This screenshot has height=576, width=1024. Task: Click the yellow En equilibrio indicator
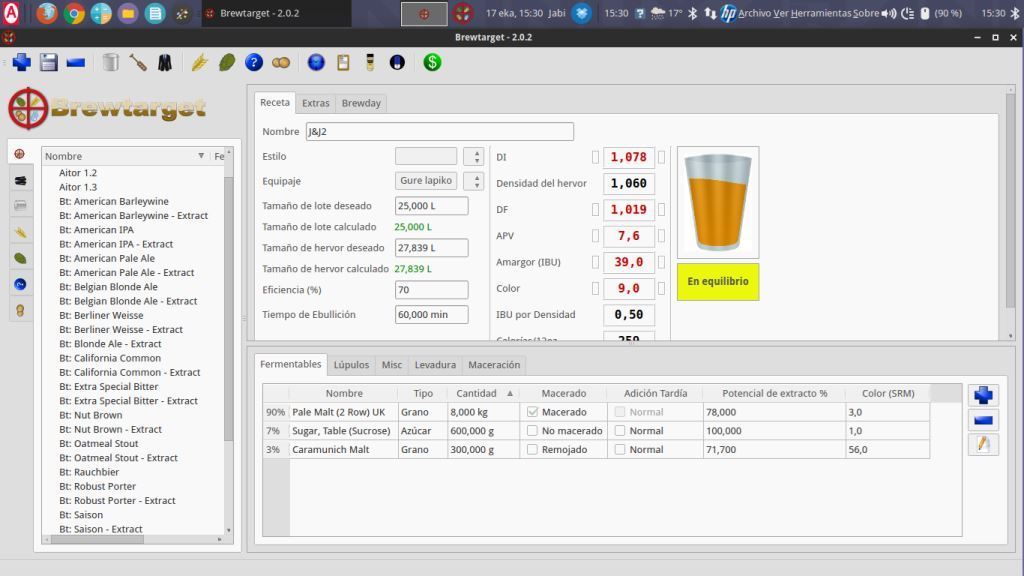(x=717, y=282)
